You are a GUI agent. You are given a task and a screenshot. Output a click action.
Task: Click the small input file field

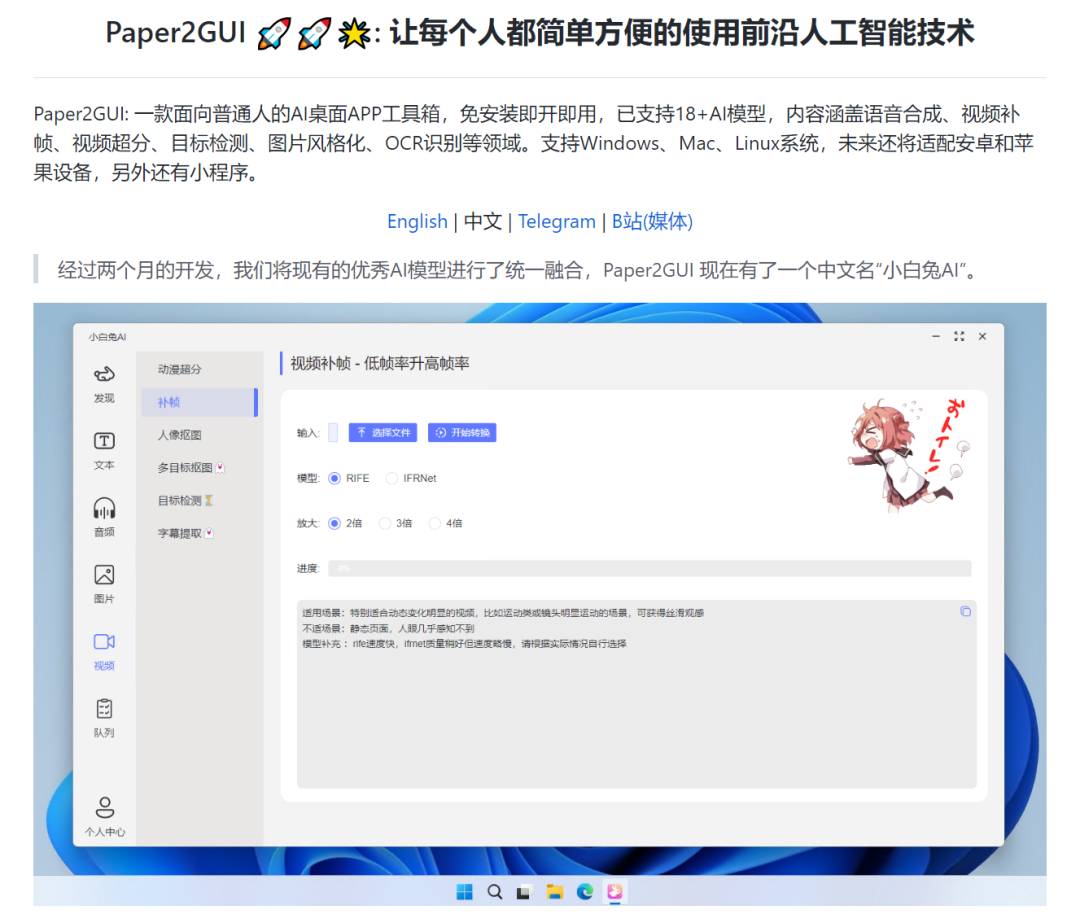click(333, 433)
